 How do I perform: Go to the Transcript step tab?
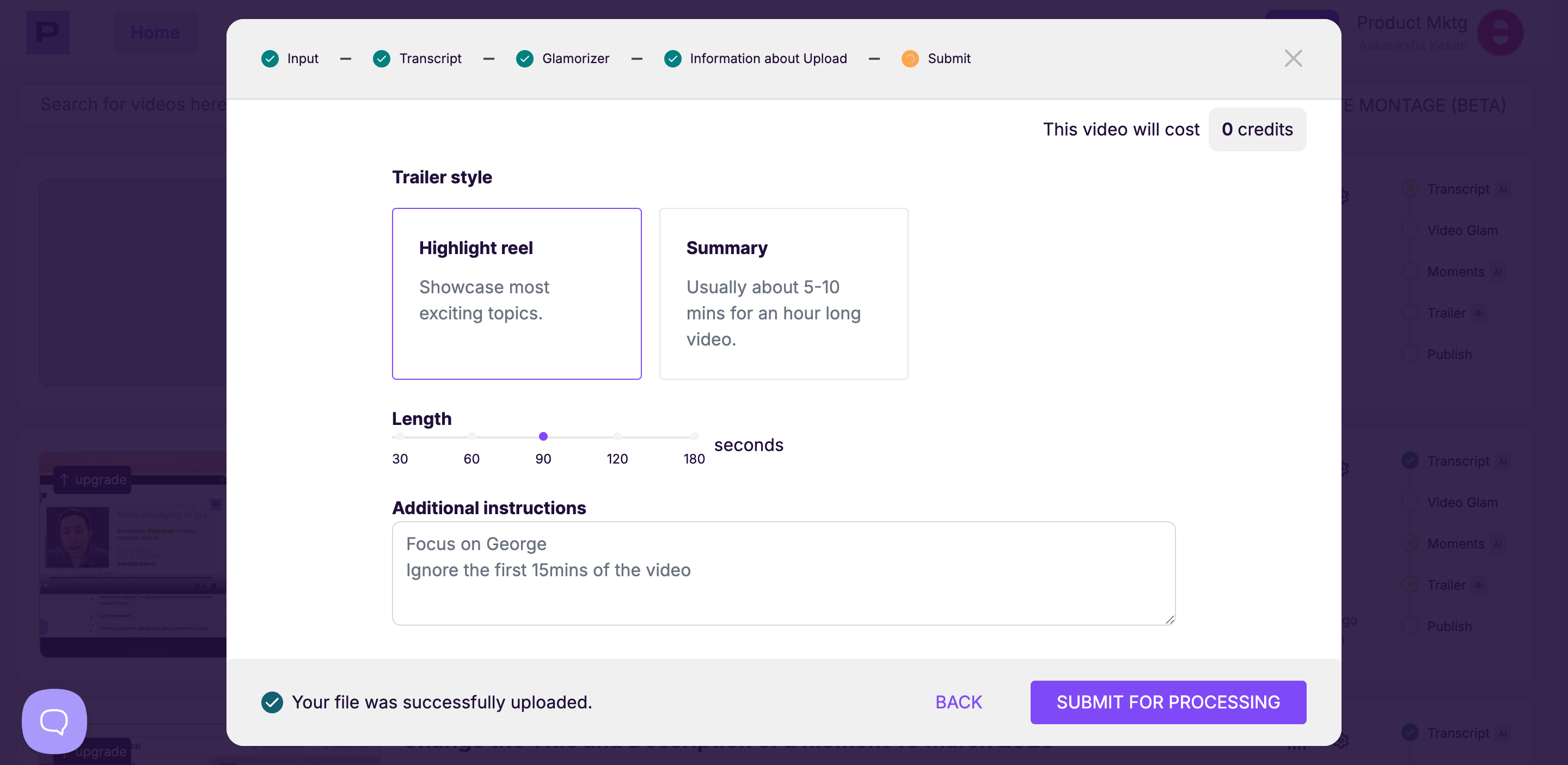[430, 58]
